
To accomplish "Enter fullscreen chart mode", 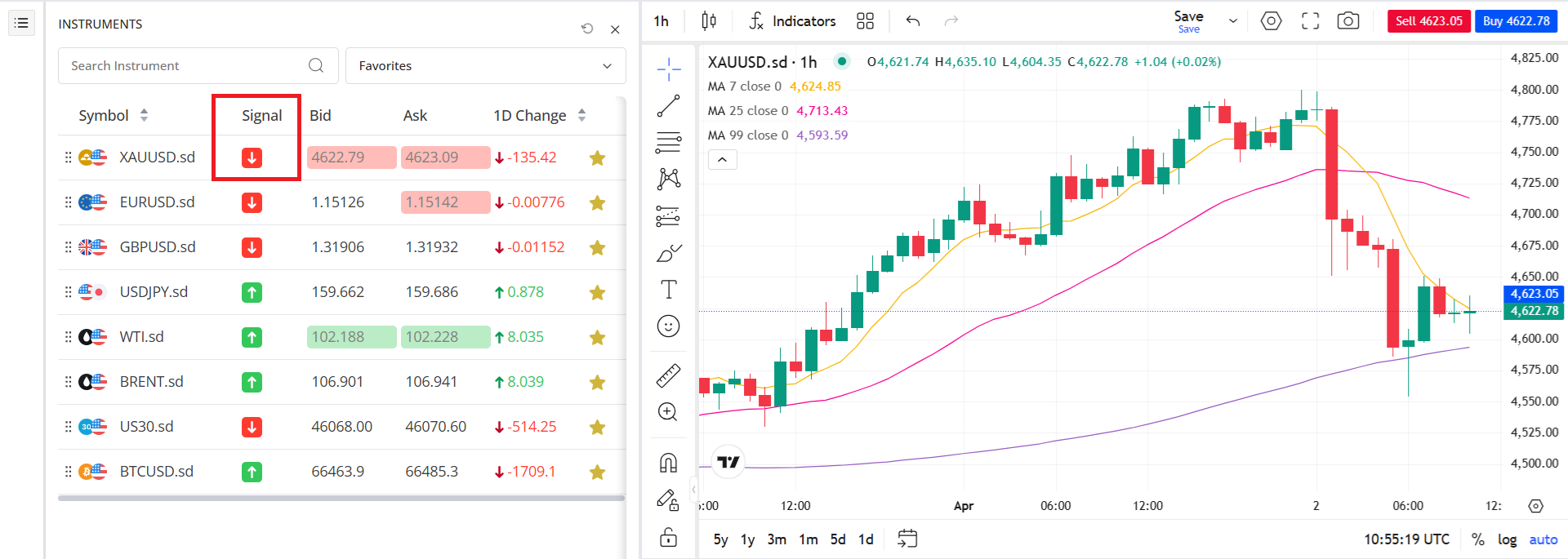I will click(x=1311, y=21).
